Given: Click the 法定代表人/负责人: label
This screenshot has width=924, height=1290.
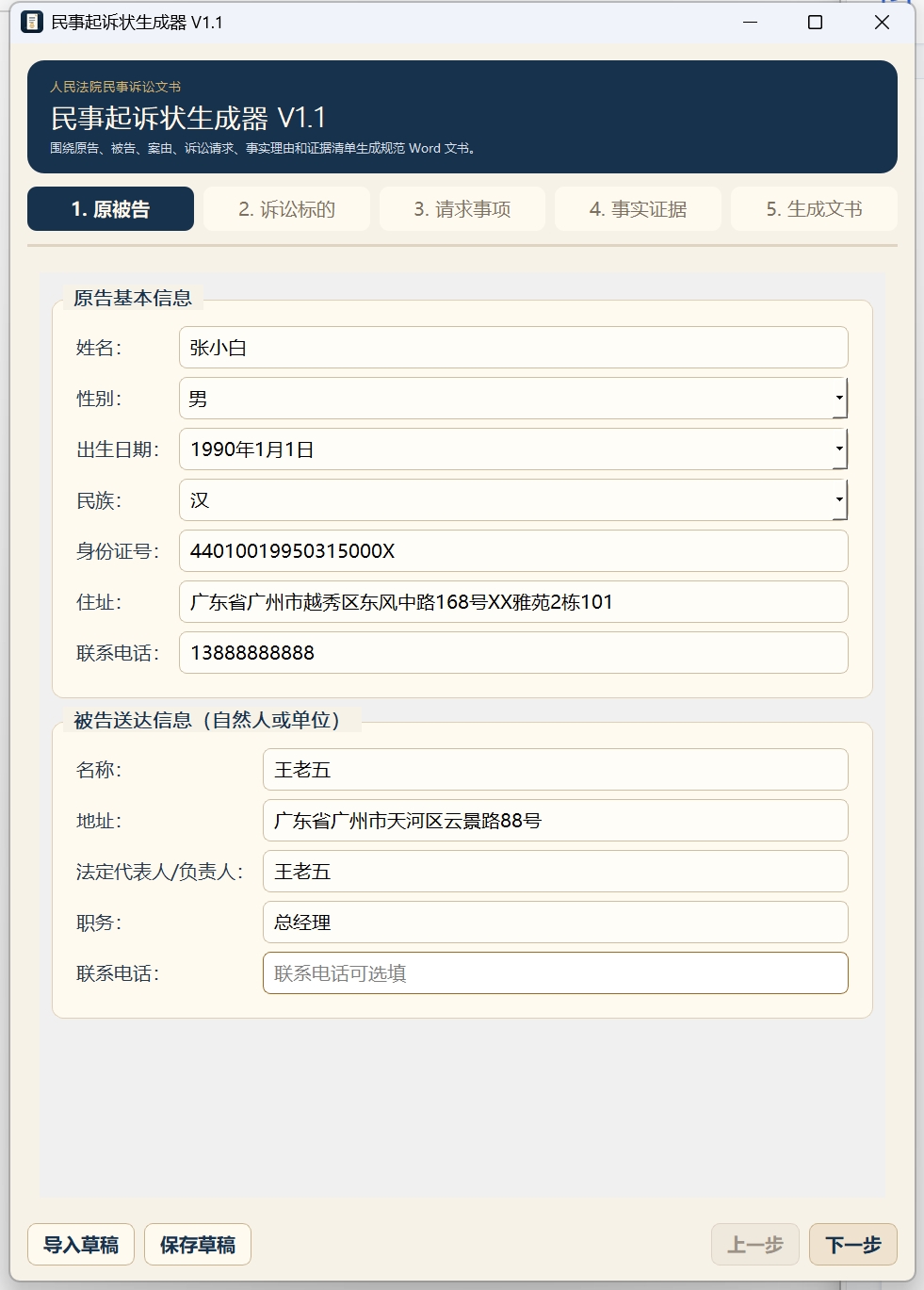Looking at the screenshot, I should [x=159, y=872].
